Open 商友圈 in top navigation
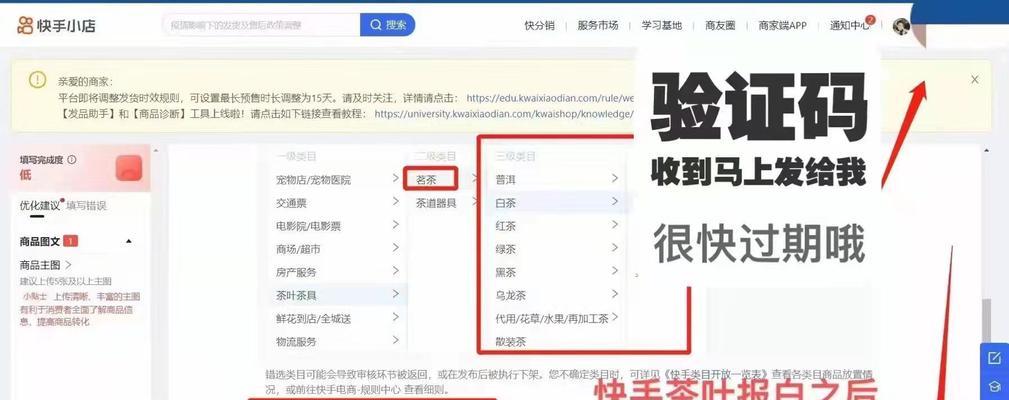 tap(720, 26)
